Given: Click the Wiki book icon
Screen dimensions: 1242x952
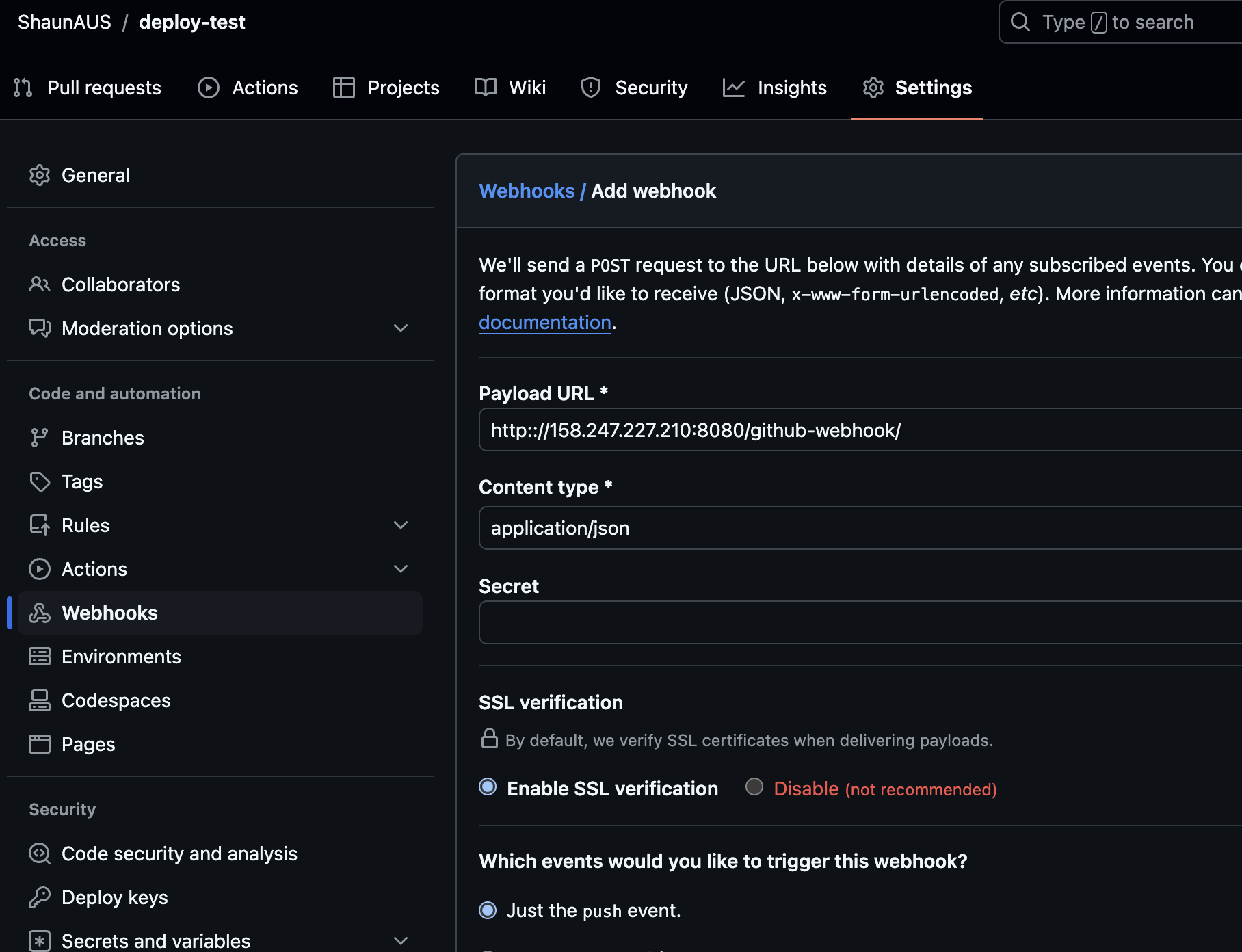Looking at the screenshot, I should [x=486, y=88].
